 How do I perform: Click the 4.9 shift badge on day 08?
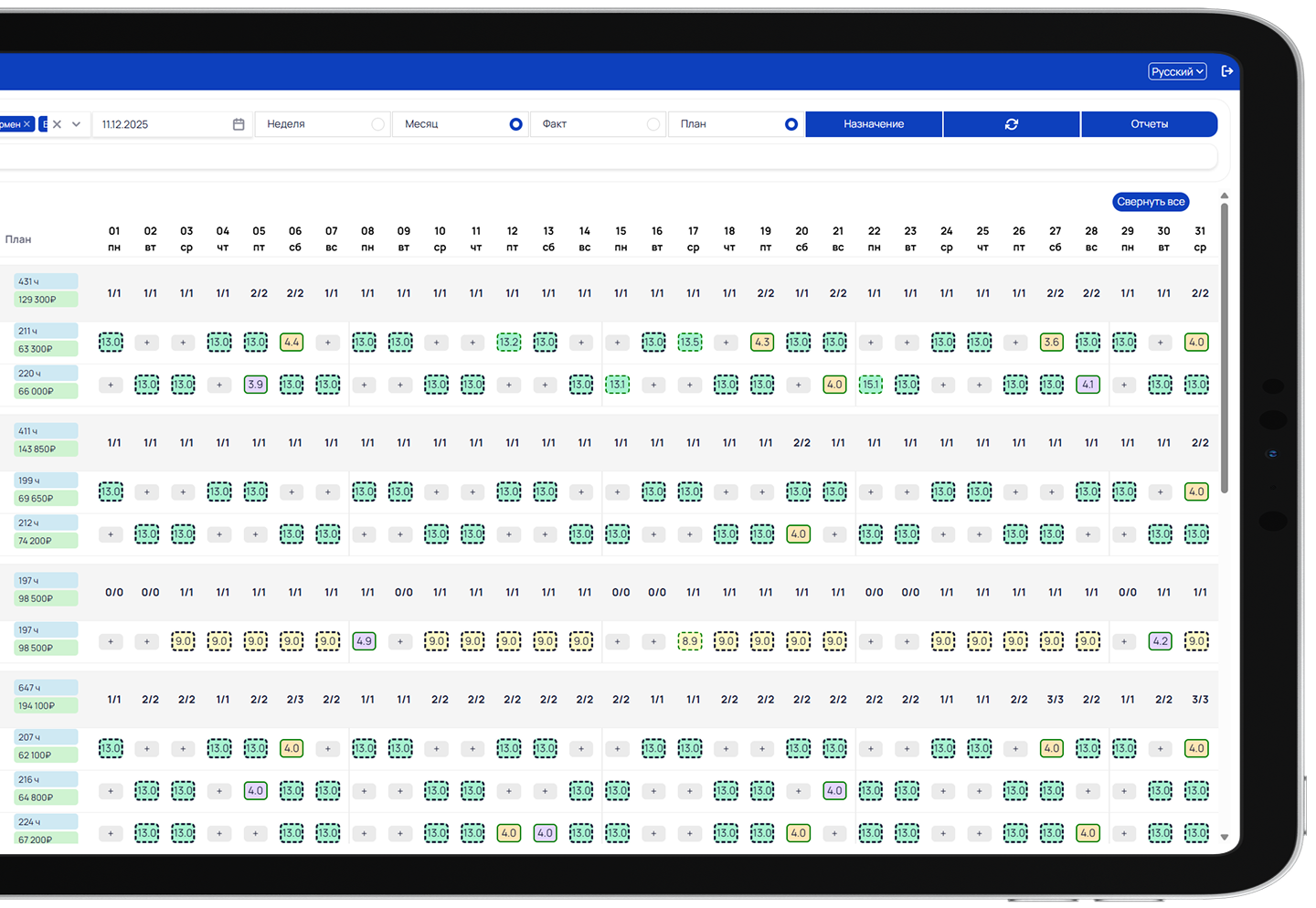pyautogui.click(x=364, y=641)
